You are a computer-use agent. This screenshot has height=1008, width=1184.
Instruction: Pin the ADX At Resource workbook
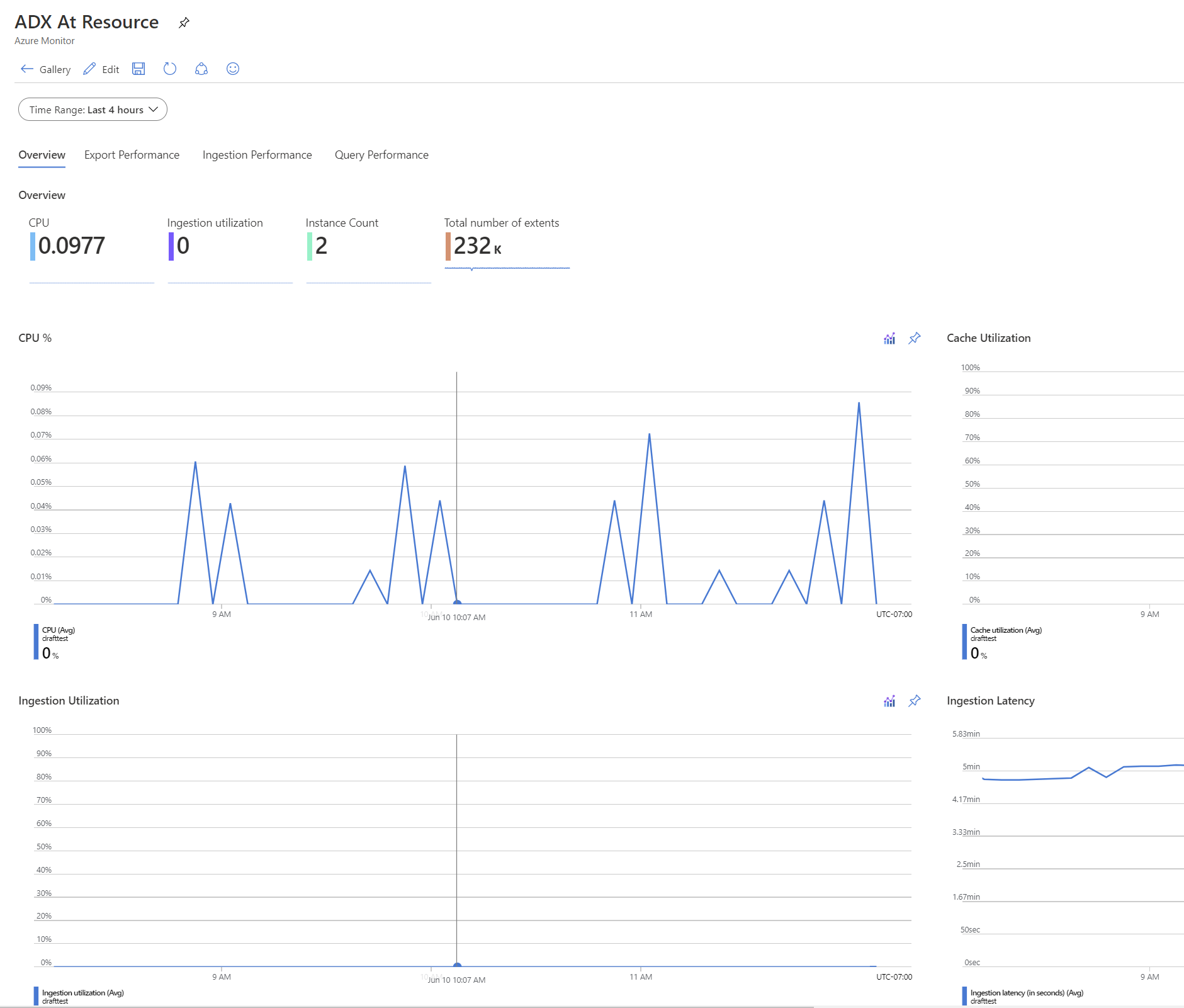click(x=184, y=23)
